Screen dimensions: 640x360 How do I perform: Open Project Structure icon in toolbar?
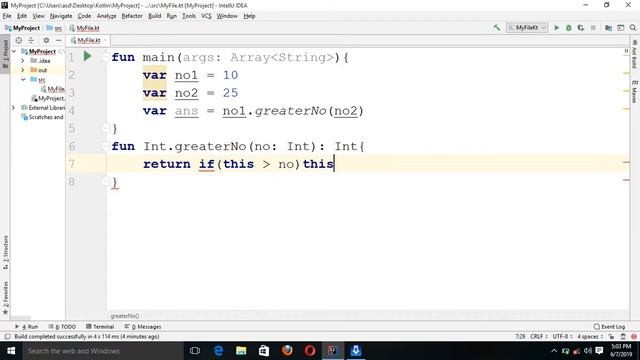point(608,28)
